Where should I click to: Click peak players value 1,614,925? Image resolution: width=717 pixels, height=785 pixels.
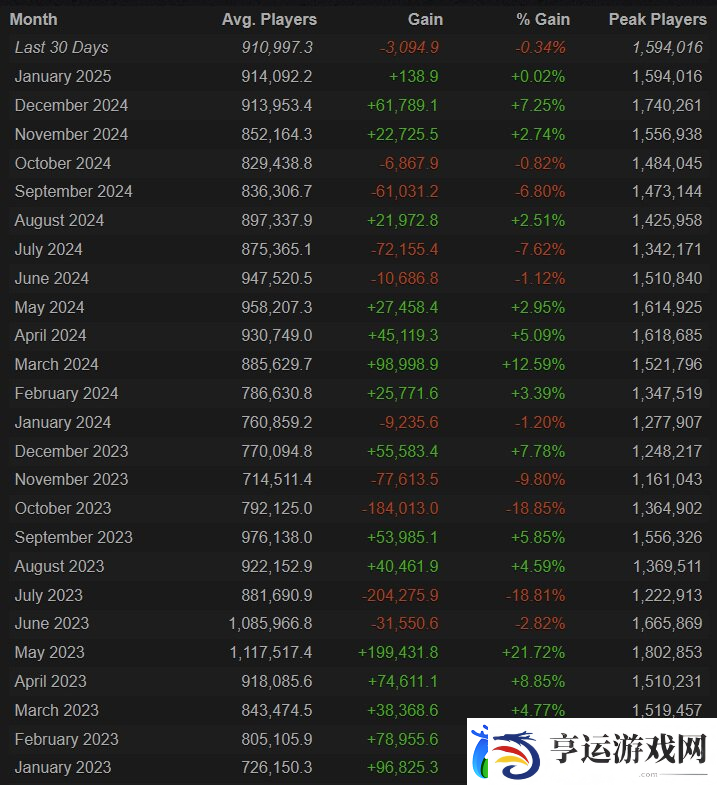pyautogui.click(x=667, y=308)
